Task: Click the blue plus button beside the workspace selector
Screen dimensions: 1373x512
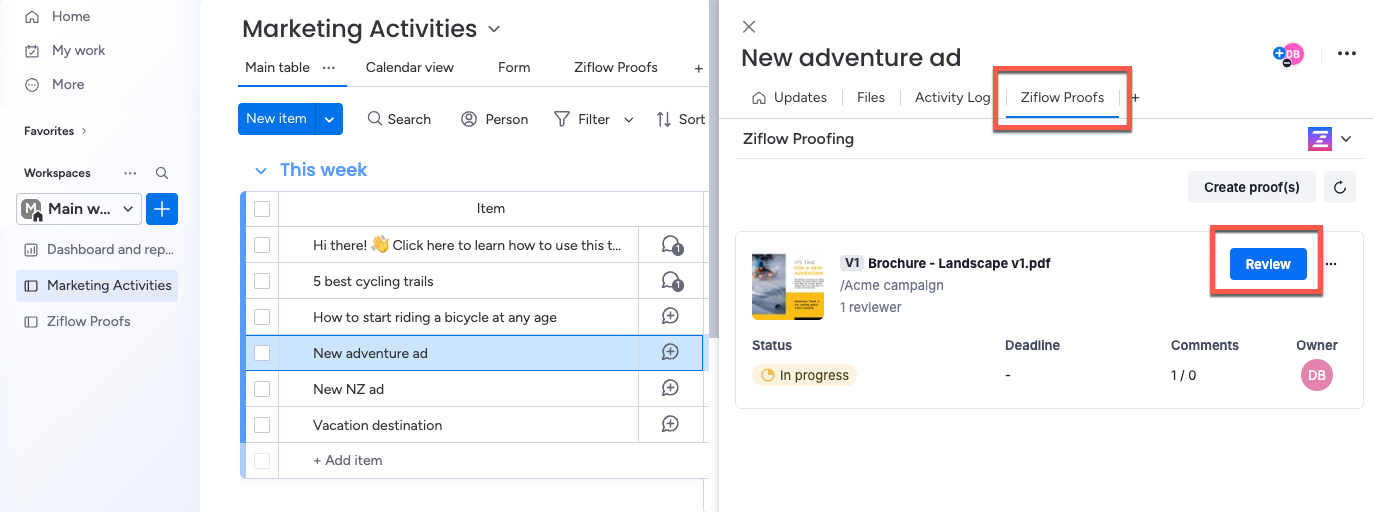Action: pyautogui.click(x=162, y=209)
